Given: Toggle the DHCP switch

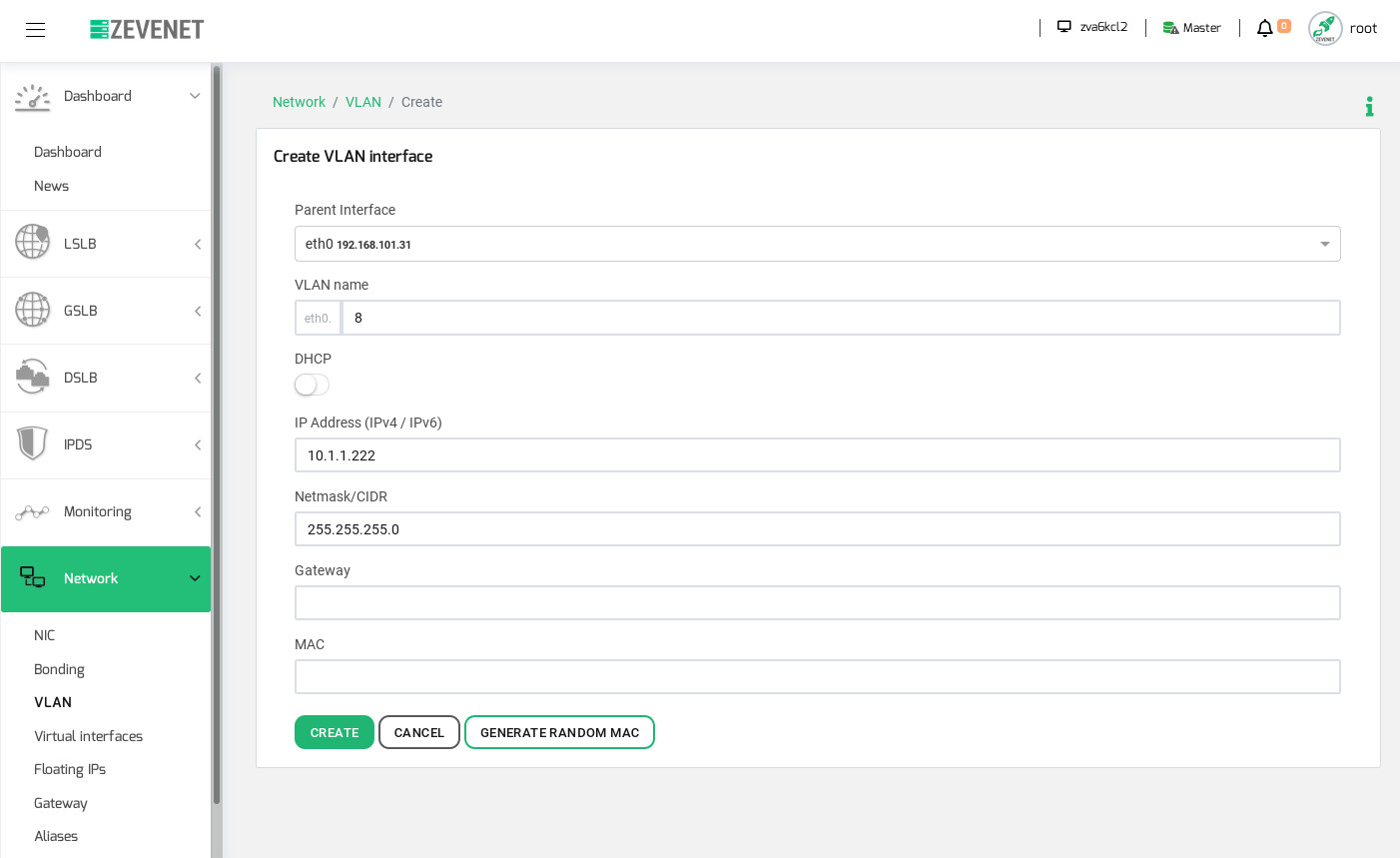Looking at the screenshot, I should click(x=312, y=385).
